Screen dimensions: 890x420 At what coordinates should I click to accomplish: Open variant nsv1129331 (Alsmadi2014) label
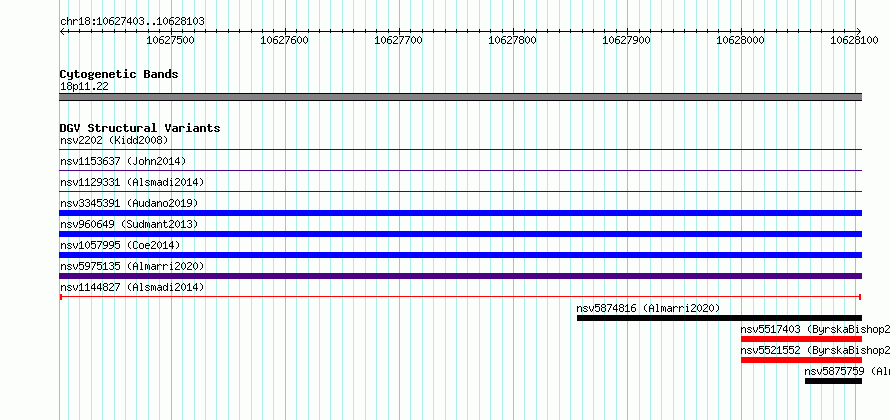[132, 182]
